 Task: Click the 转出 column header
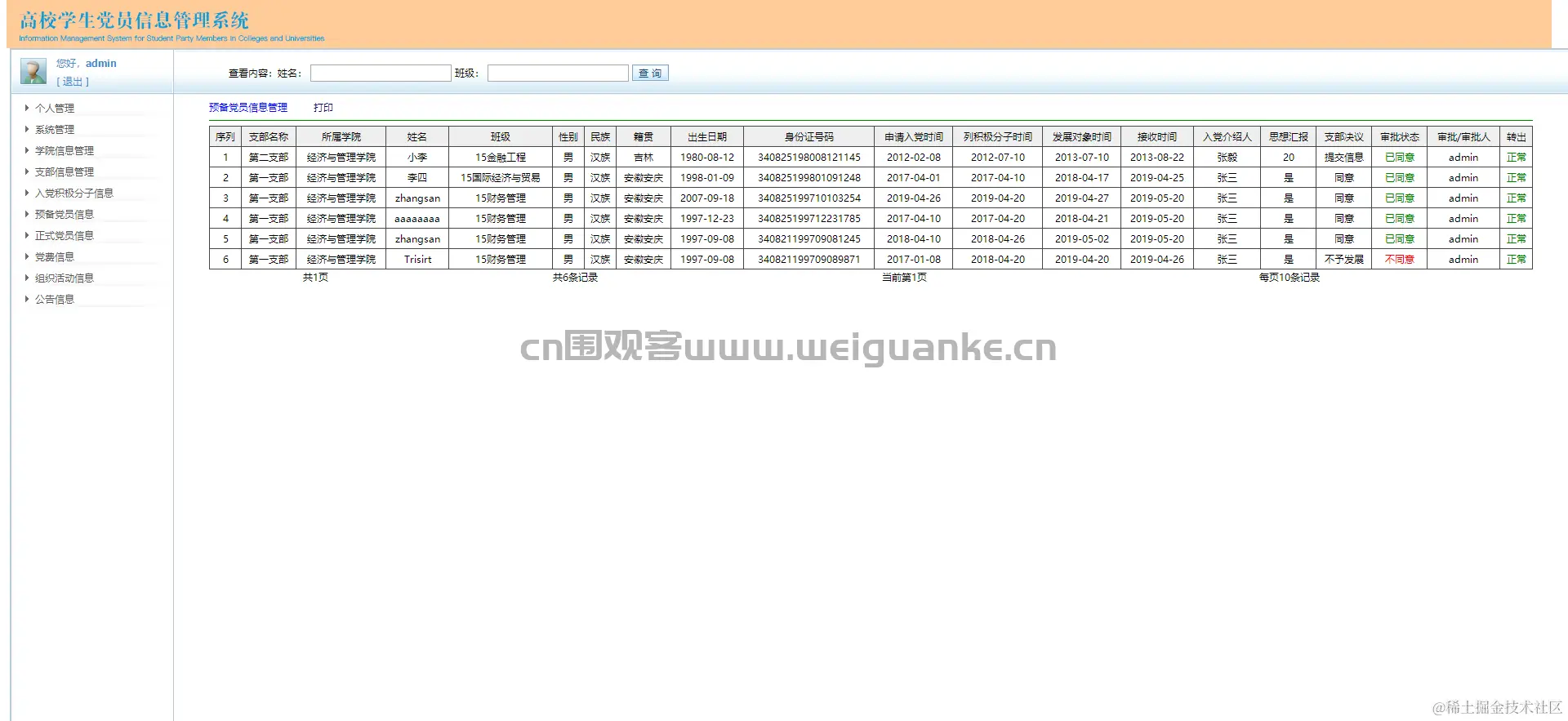tap(1517, 137)
